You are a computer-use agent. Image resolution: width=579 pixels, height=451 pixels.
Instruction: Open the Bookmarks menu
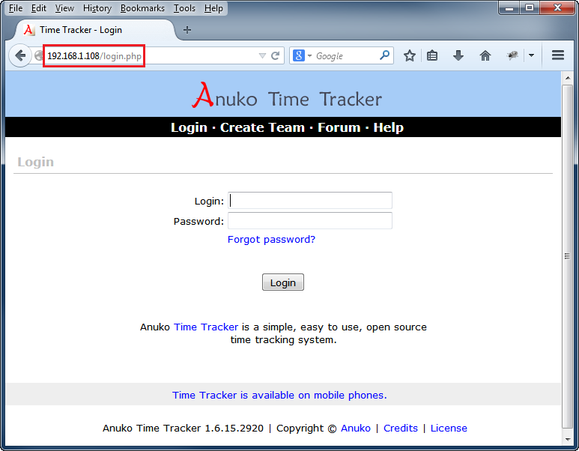click(x=142, y=8)
